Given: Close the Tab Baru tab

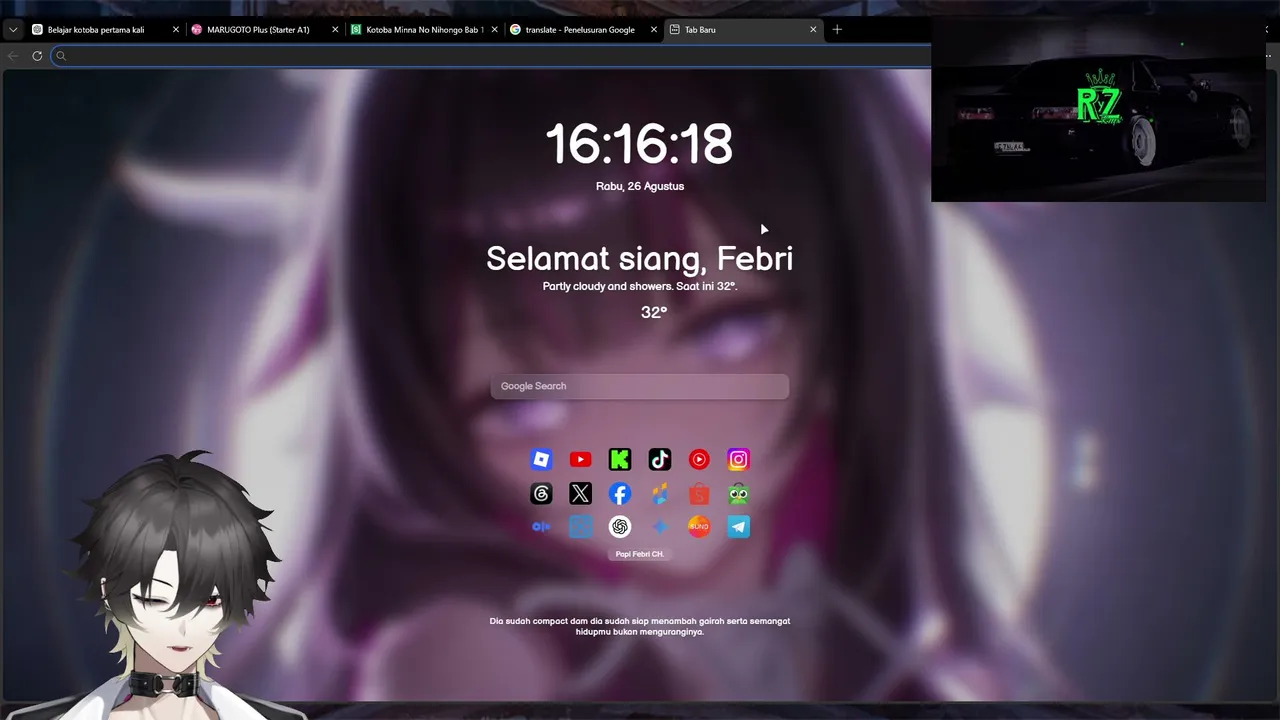Looking at the screenshot, I should pos(813,30).
